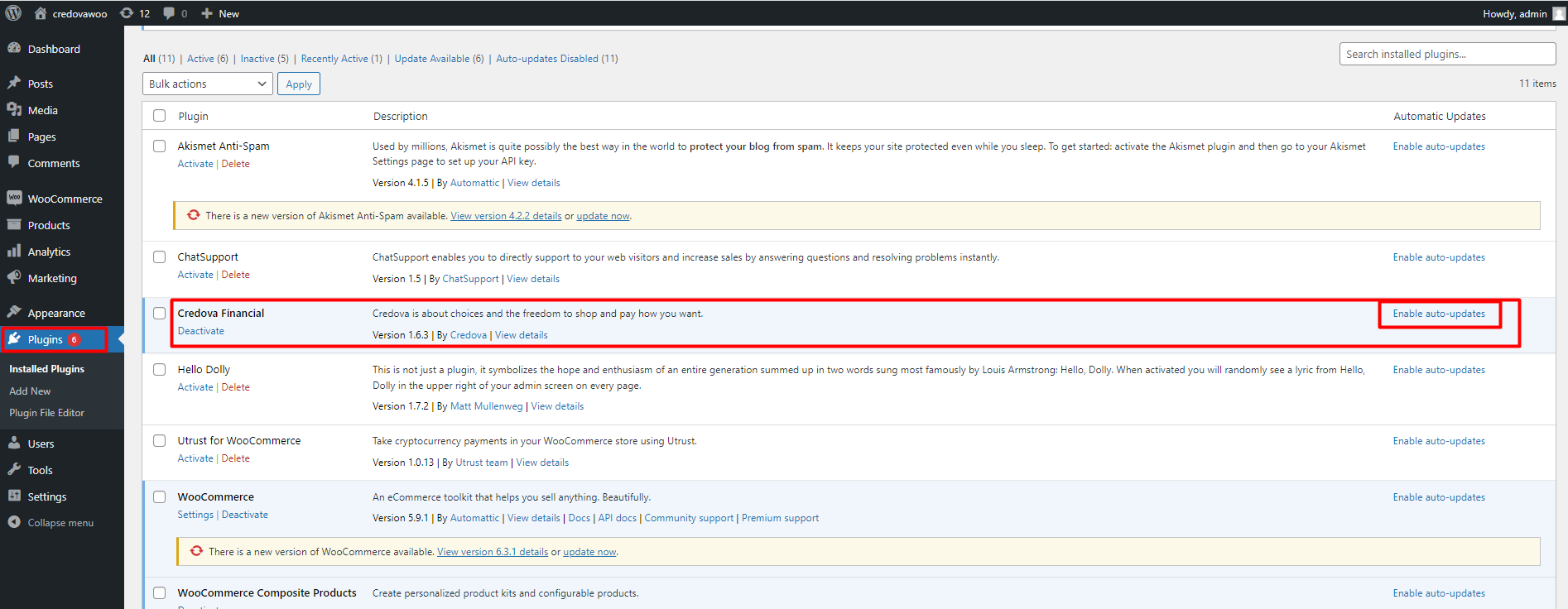Click the updates icon showing 12
This screenshot has width=1568, height=609.
click(127, 13)
